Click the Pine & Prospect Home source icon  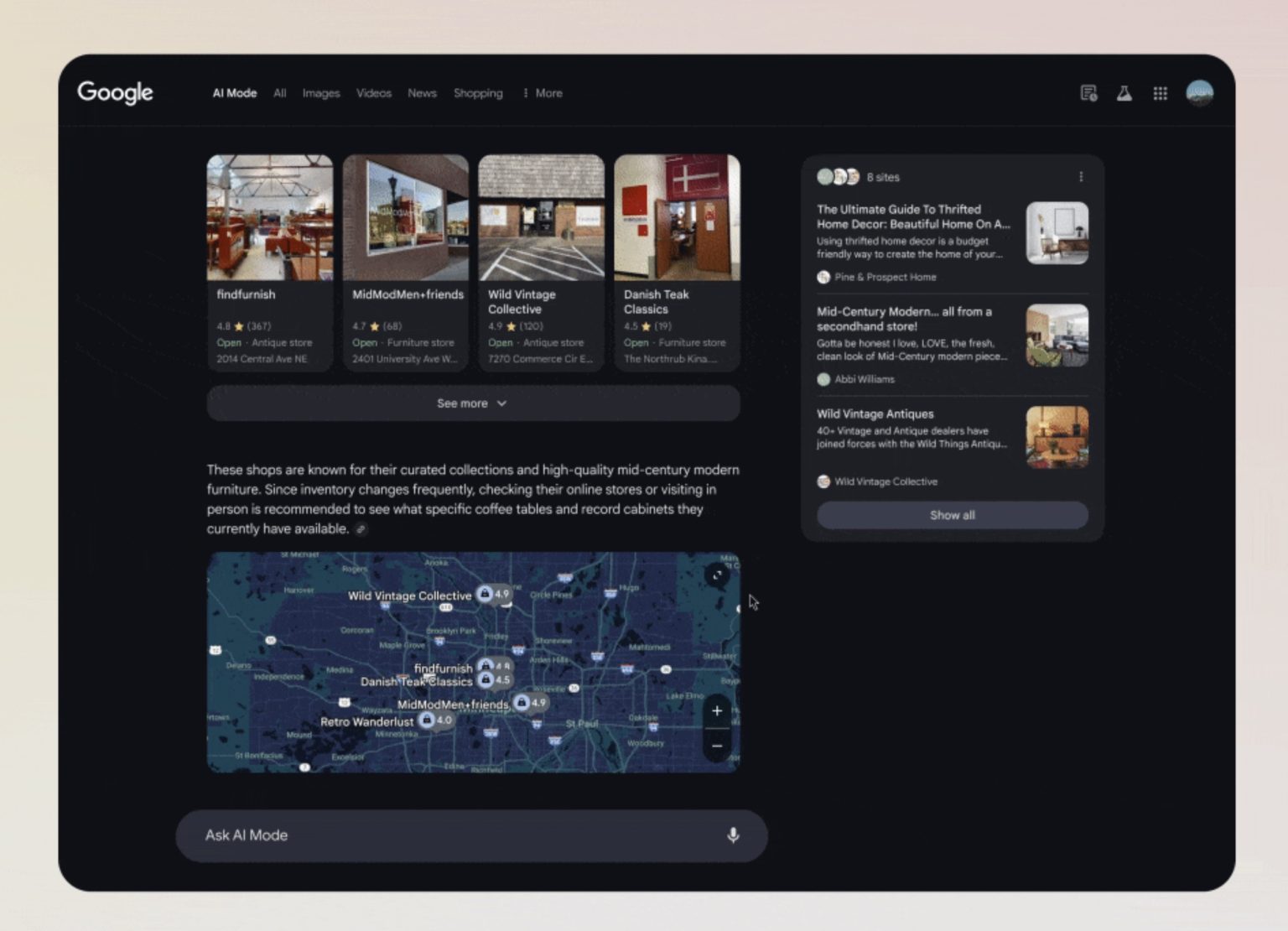823,278
